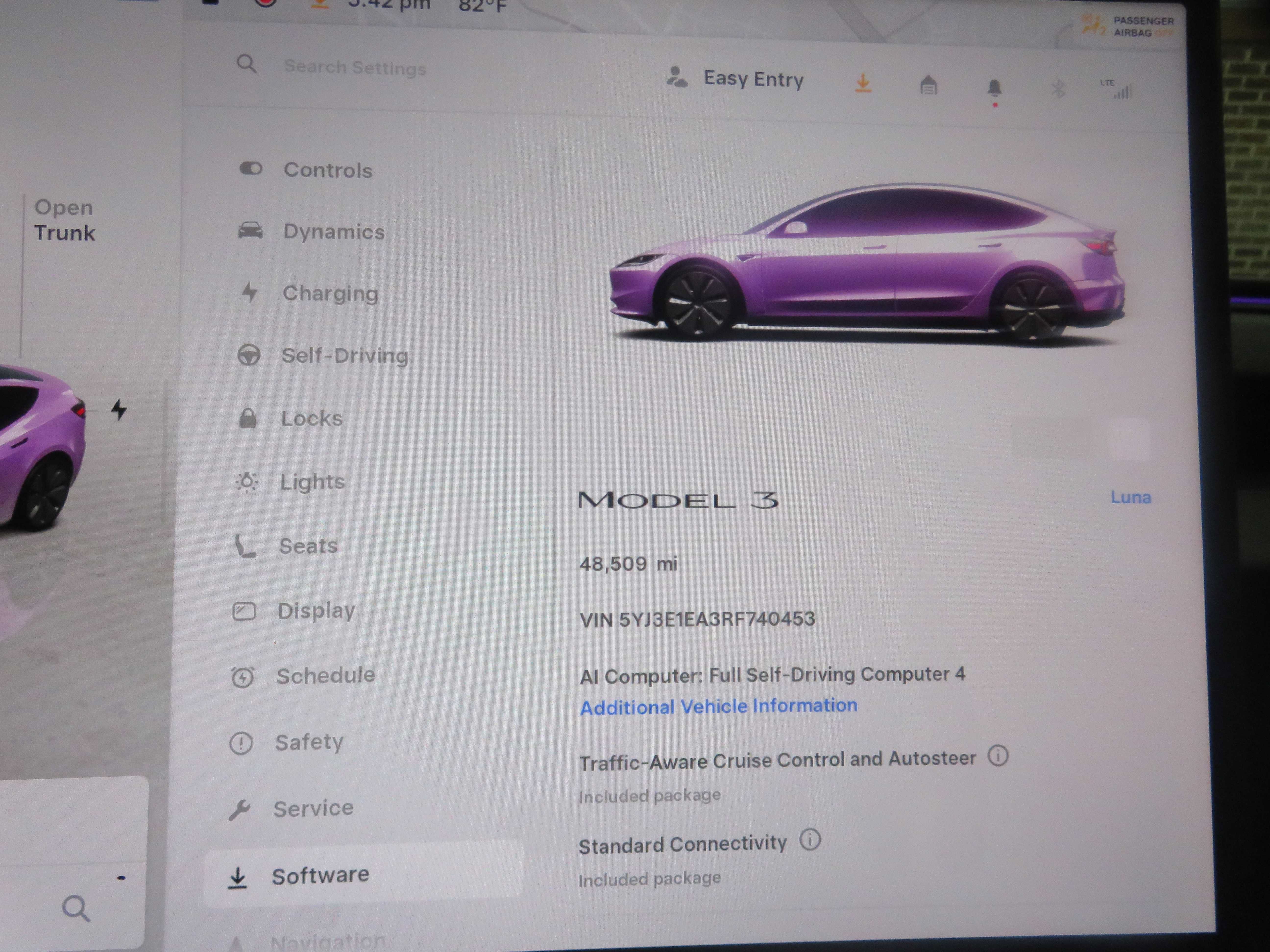
Task: Tap the LTE signal strength icon
Action: (x=1117, y=88)
